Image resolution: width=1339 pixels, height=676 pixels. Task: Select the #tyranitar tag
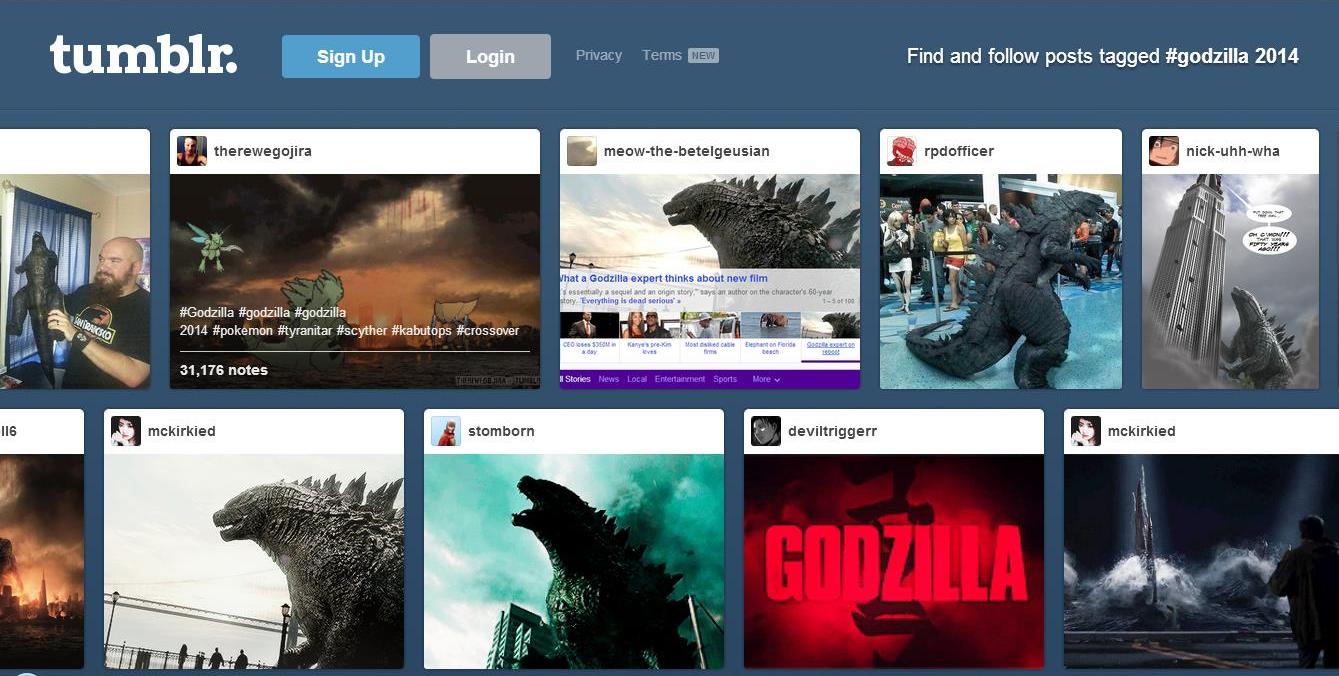[304, 330]
